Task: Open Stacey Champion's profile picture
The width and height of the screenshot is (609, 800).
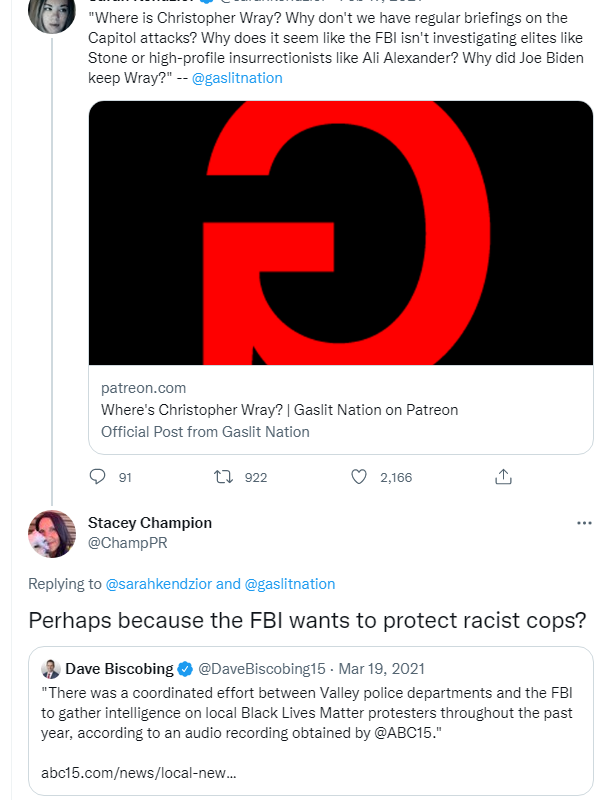Action: (x=52, y=534)
